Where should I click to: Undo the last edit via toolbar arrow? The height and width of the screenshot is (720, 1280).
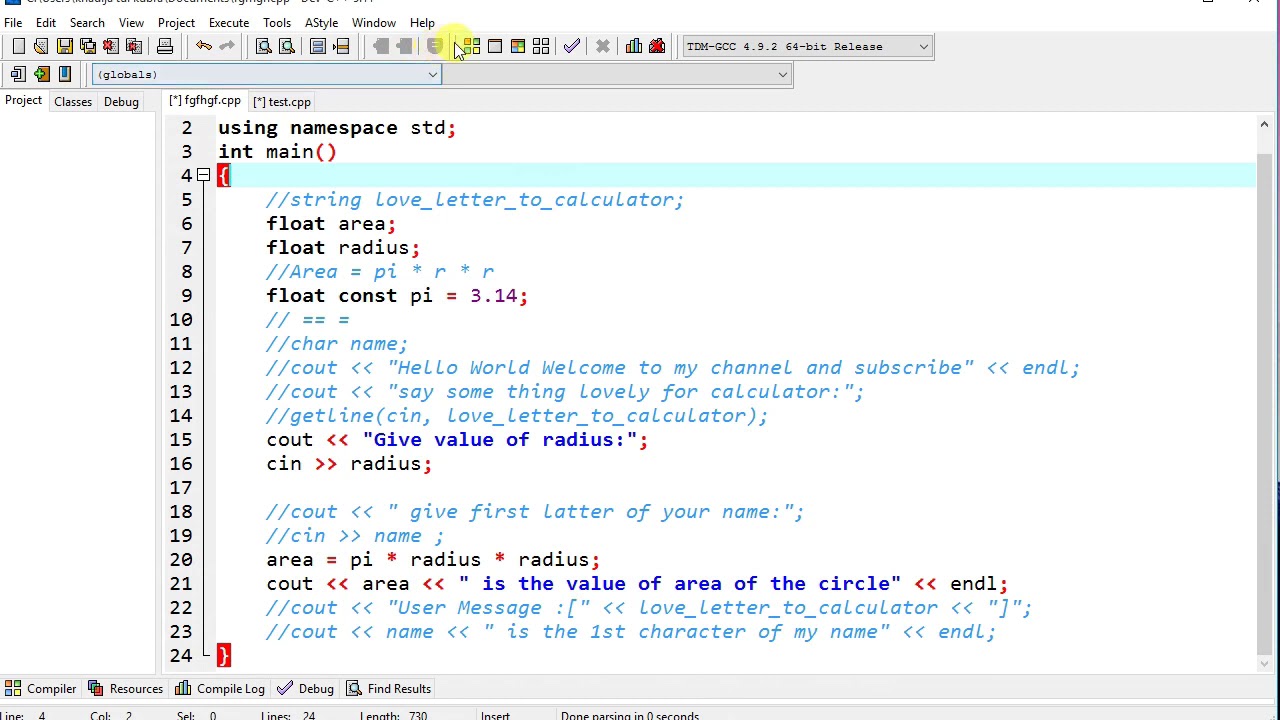point(204,46)
